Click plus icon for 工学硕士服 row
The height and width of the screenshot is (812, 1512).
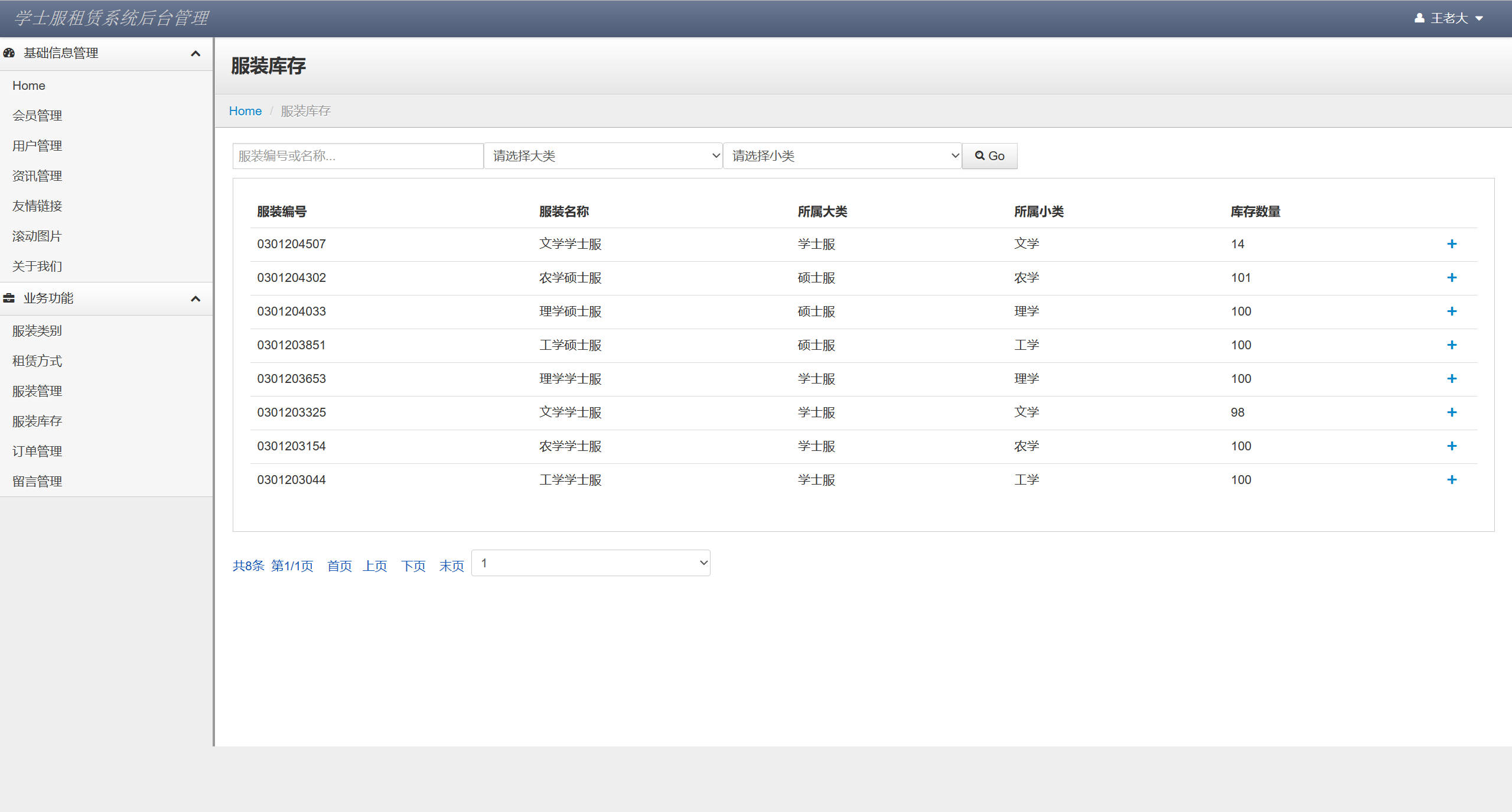click(1452, 345)
